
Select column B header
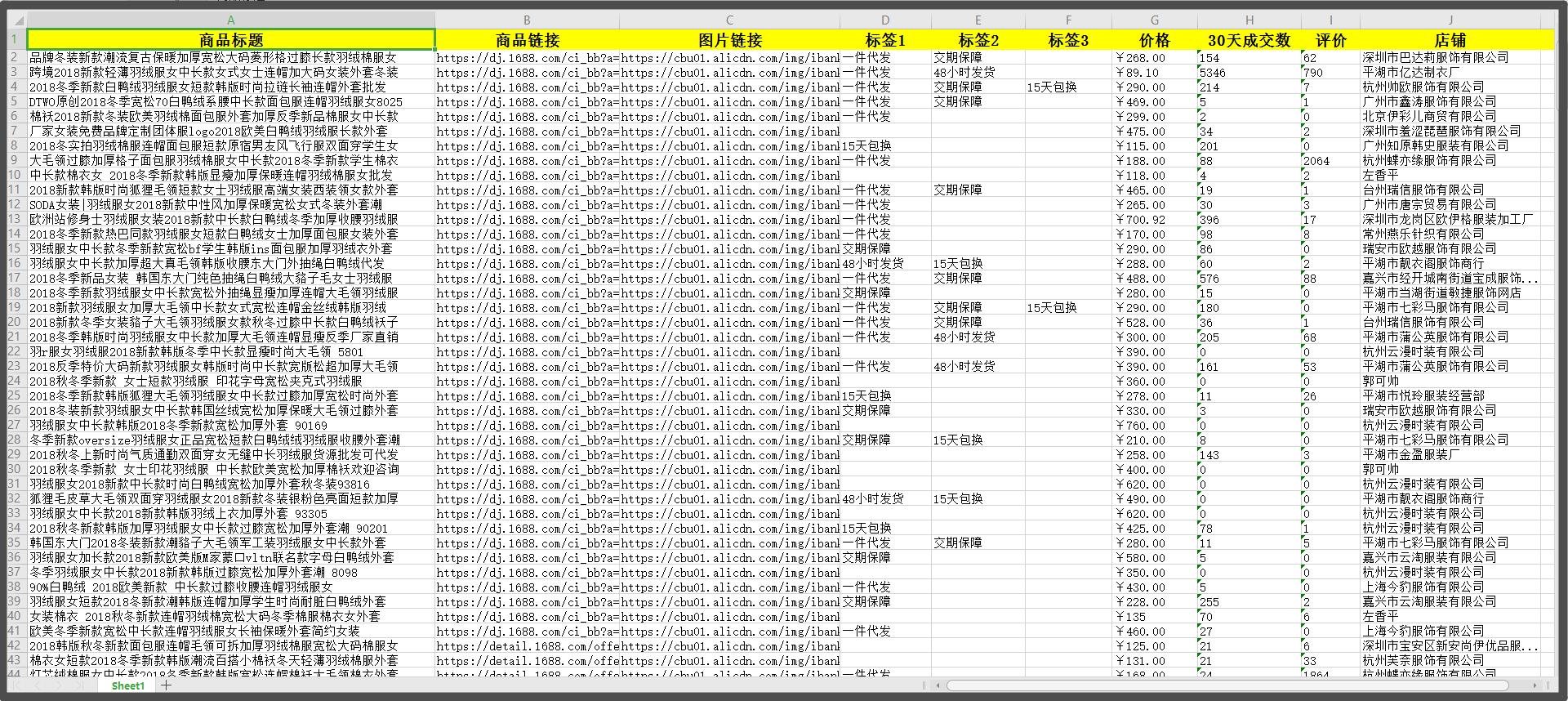coord(527,20)
